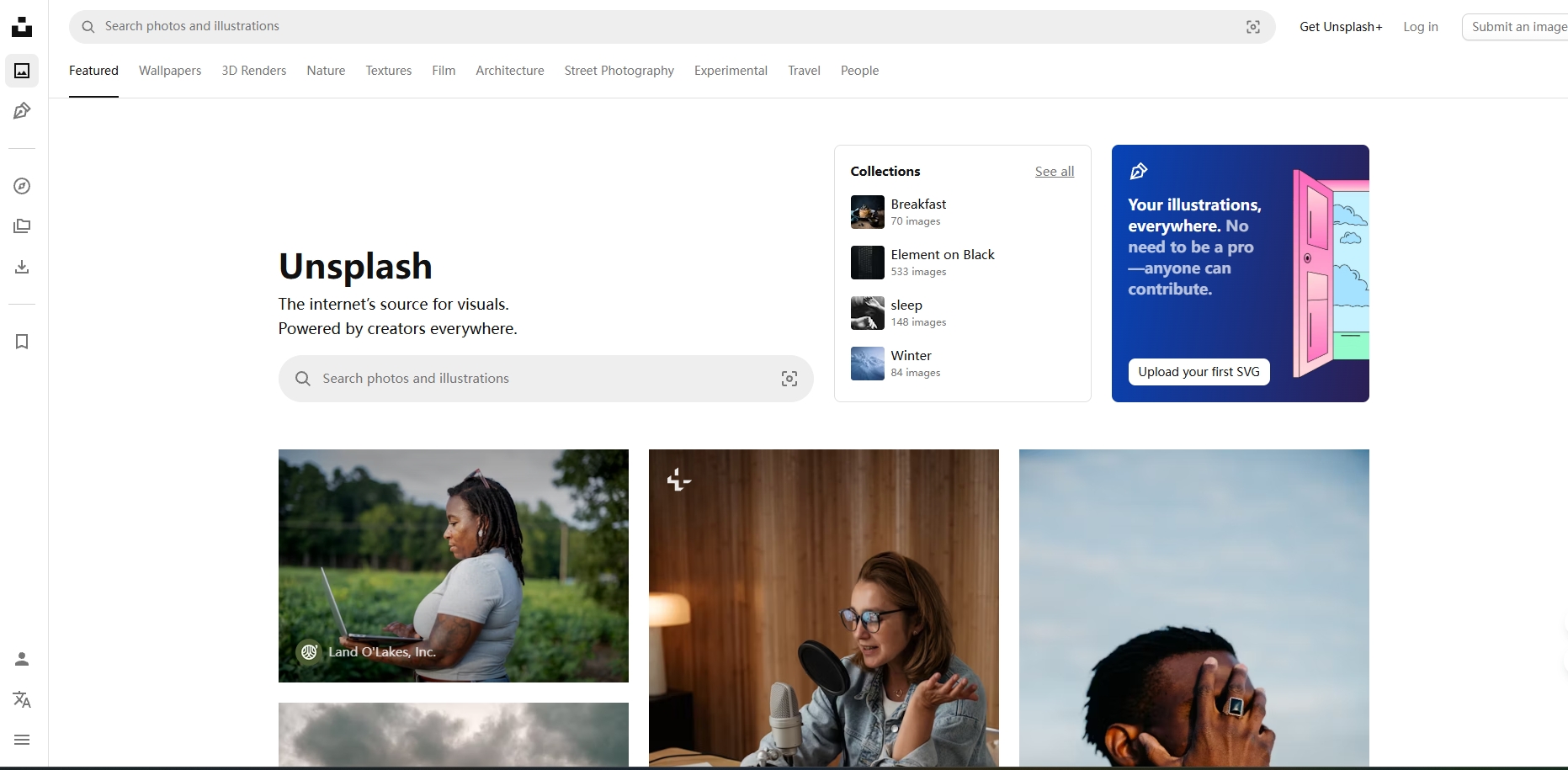Click the Log in link
This screenshot has width=1568, height=770.
1420,27
